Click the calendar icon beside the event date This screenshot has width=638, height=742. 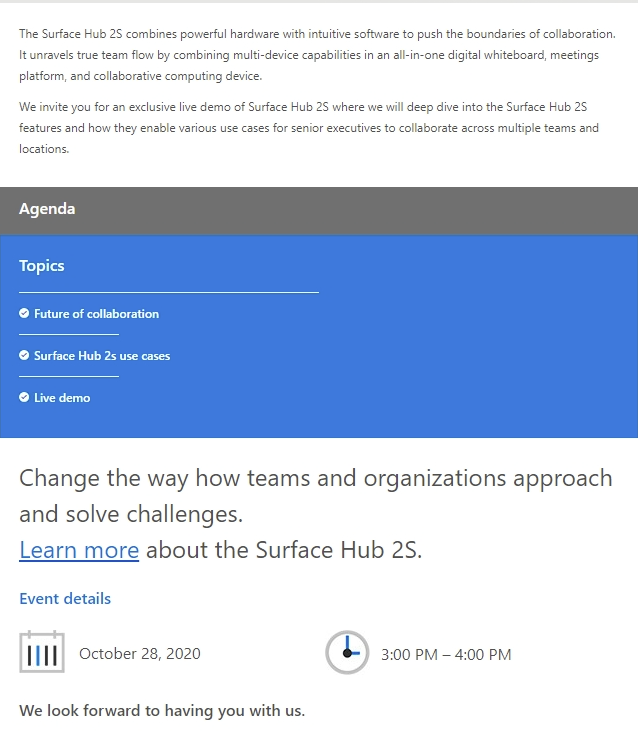point(42,652)
